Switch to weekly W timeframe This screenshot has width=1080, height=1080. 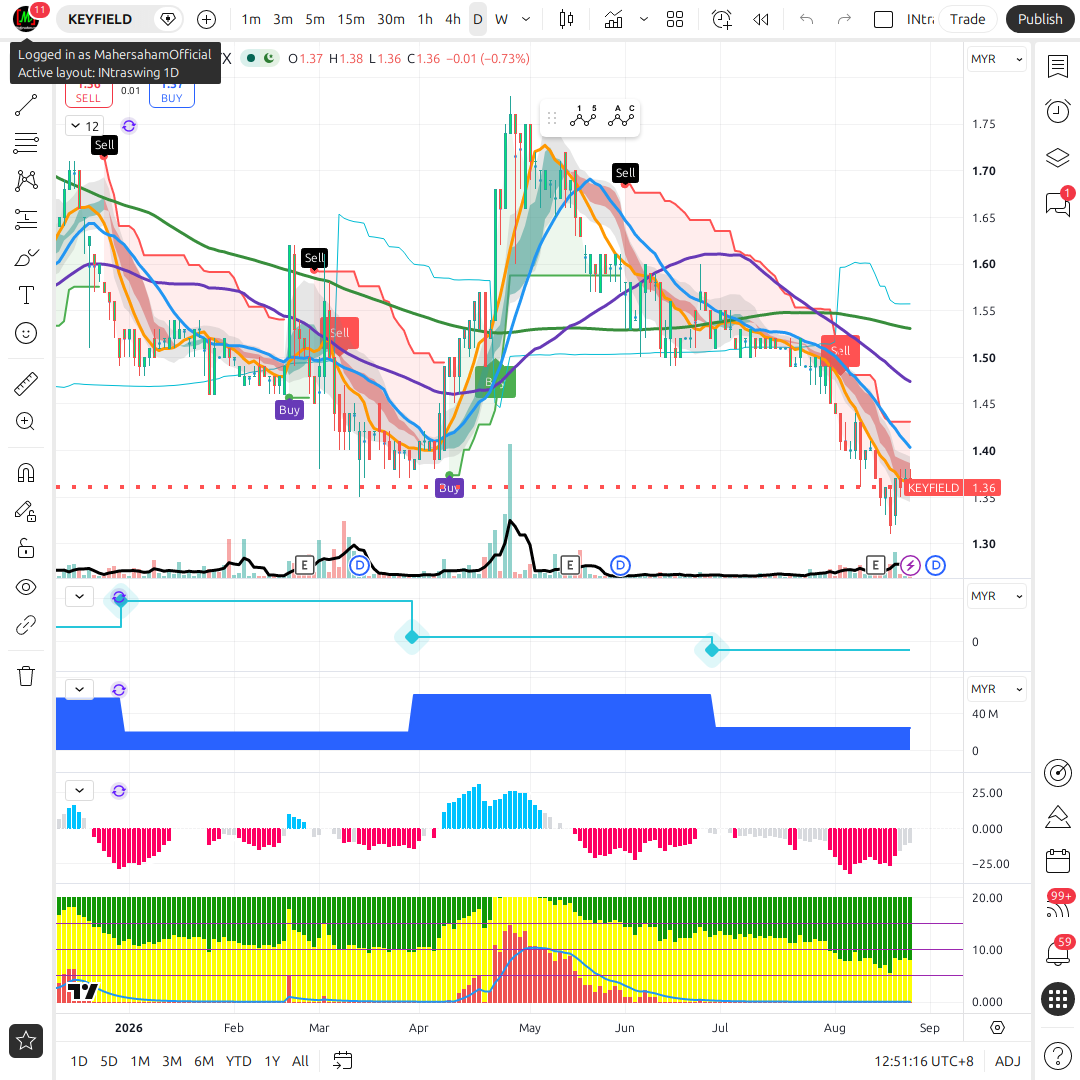[501, 19]
